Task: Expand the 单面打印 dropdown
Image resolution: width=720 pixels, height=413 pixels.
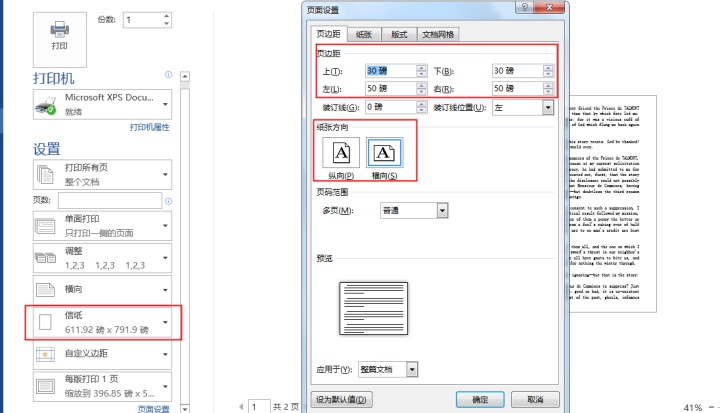Action: click(x=102, y=226)
